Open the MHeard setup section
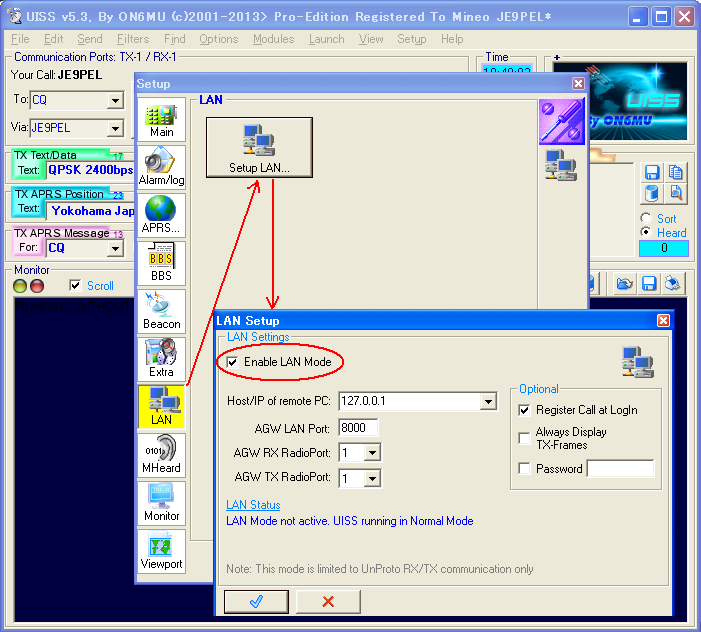 pyautogui.click(x=161, y=455)
